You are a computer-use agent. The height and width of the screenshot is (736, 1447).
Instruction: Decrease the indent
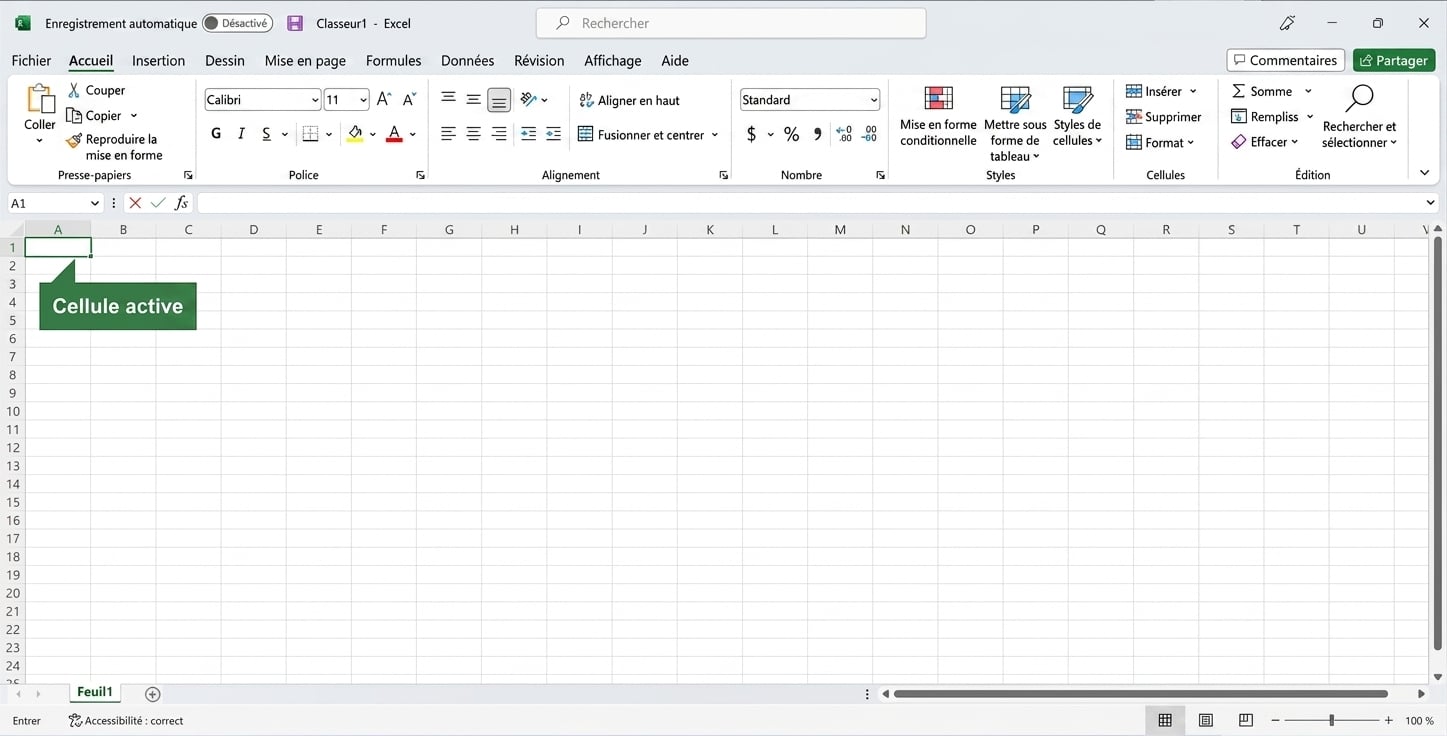tap(528, 134)
